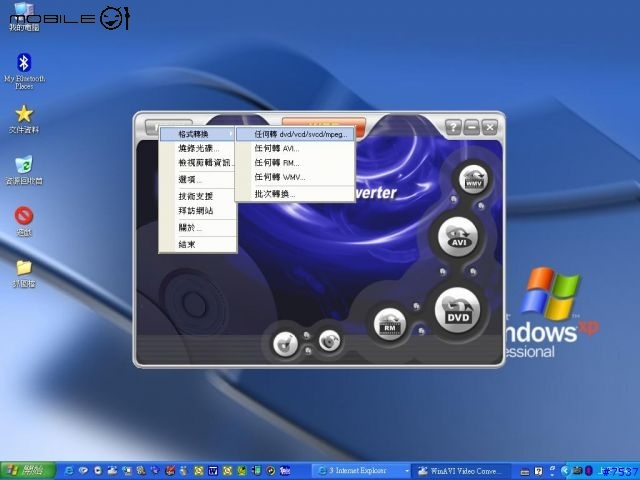The width and height of the screenshot is (640, 480).
Task: Click the round tool-and-disc button at bottom
Action: (x=285, y=344)
